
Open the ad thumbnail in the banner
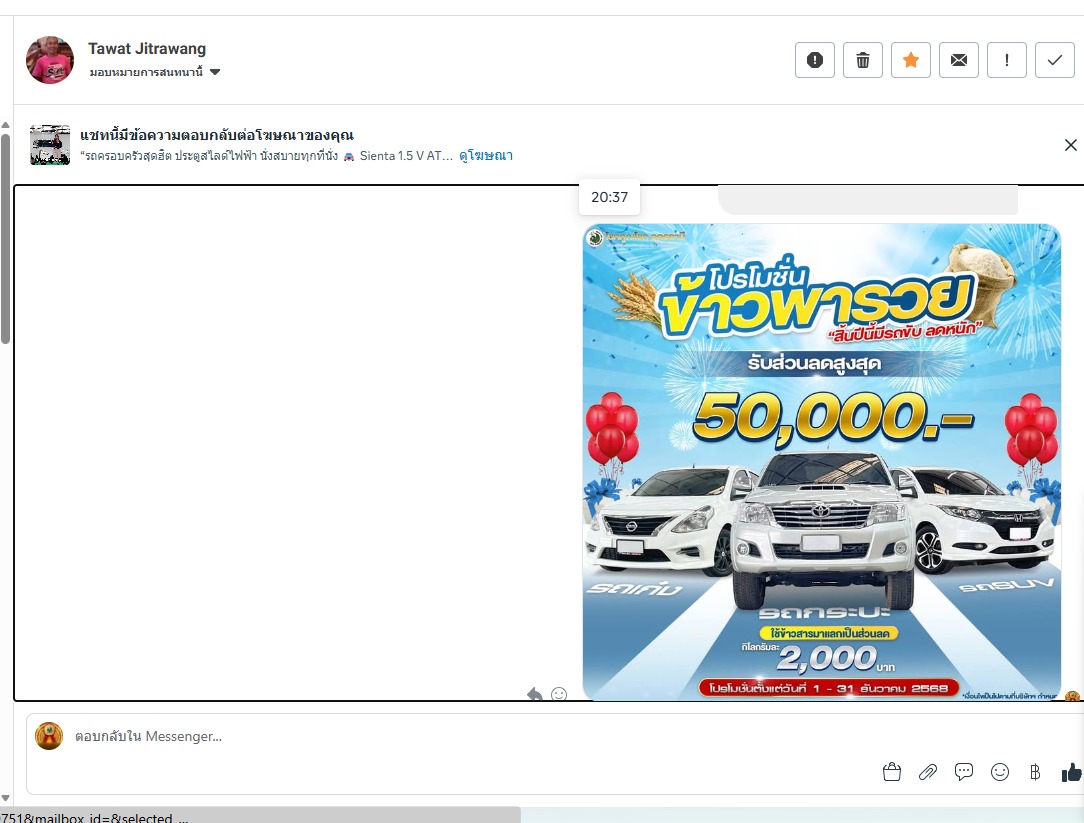pos(50,145)
